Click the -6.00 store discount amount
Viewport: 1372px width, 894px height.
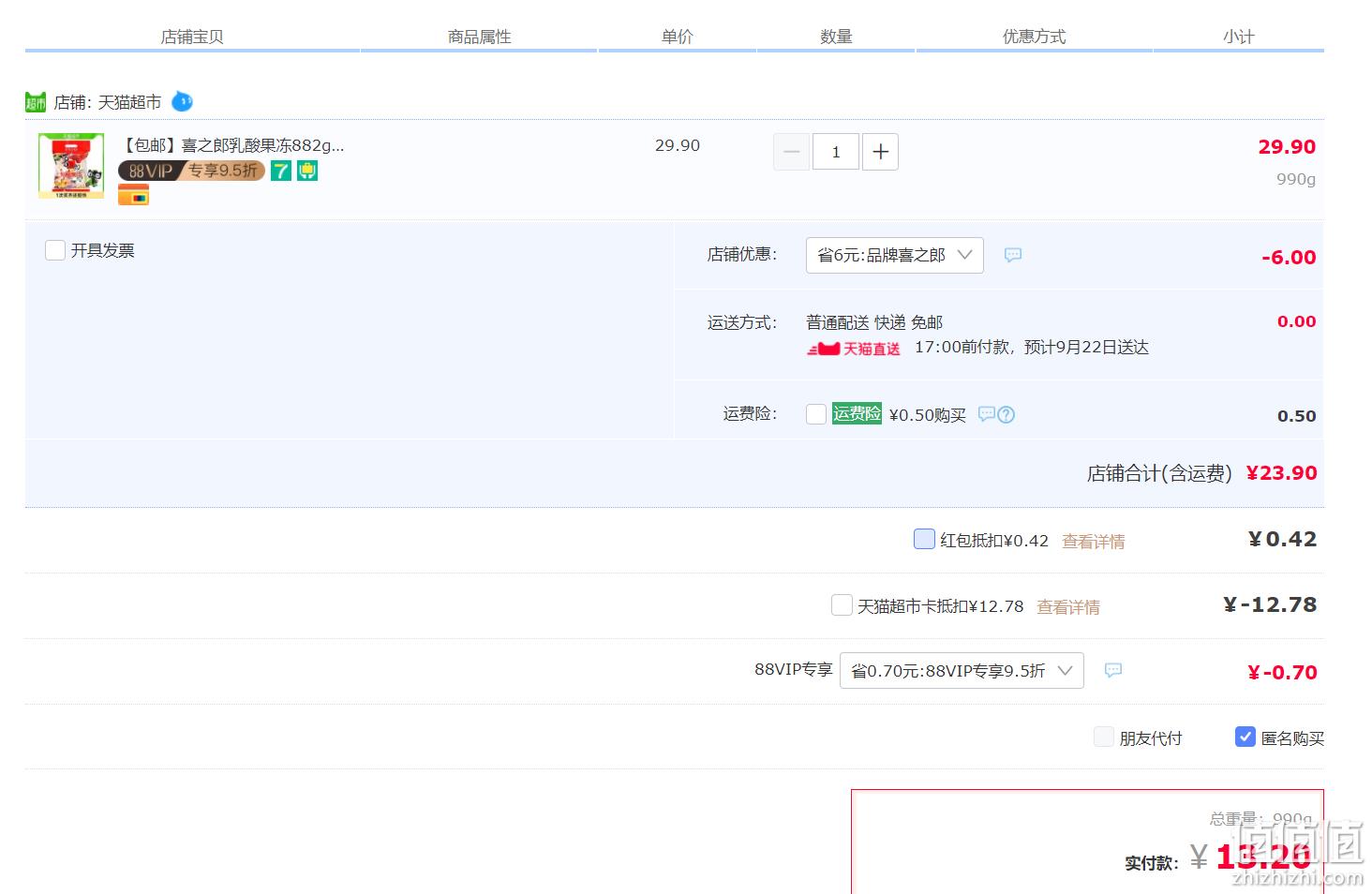[1289, 258]
